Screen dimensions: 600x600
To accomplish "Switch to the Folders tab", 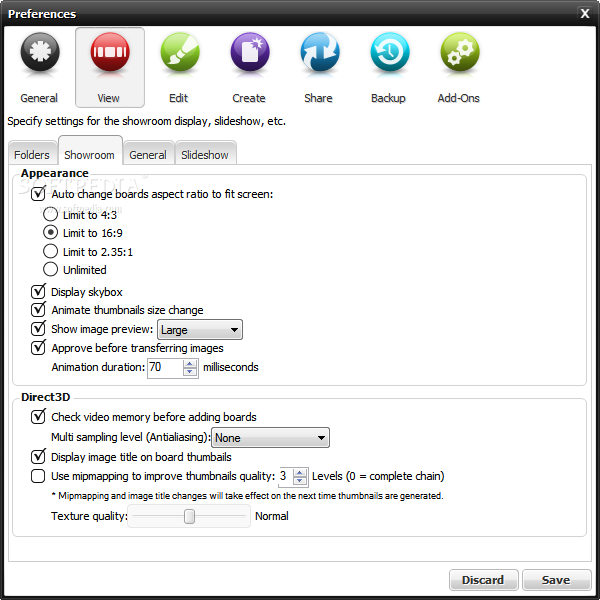I will click(x=32, y=155).
